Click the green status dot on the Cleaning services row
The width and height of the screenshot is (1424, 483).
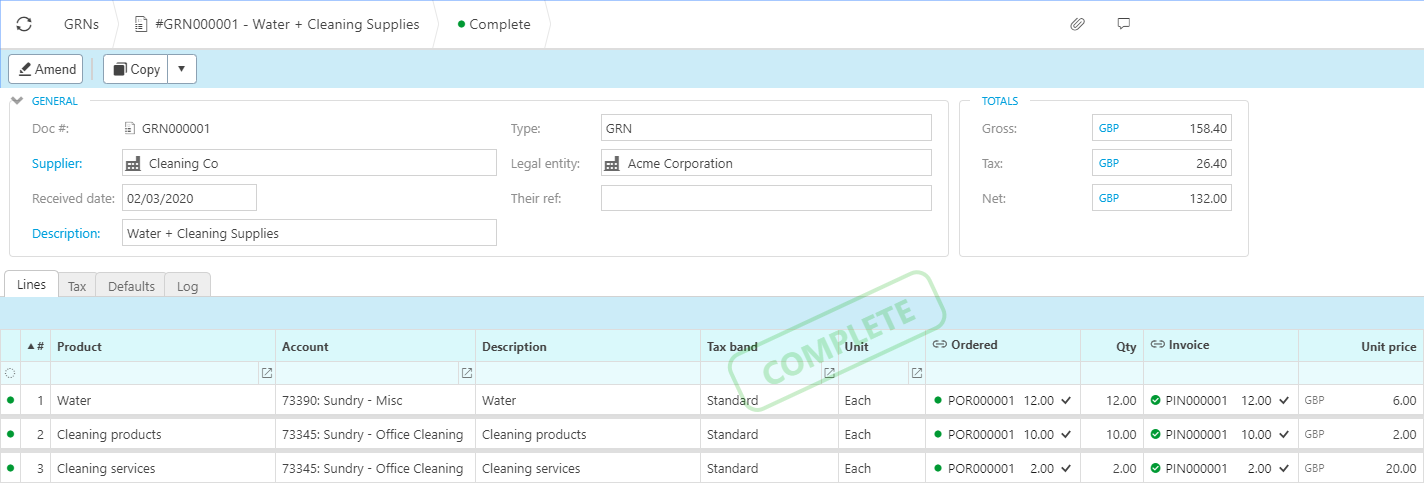11,468
